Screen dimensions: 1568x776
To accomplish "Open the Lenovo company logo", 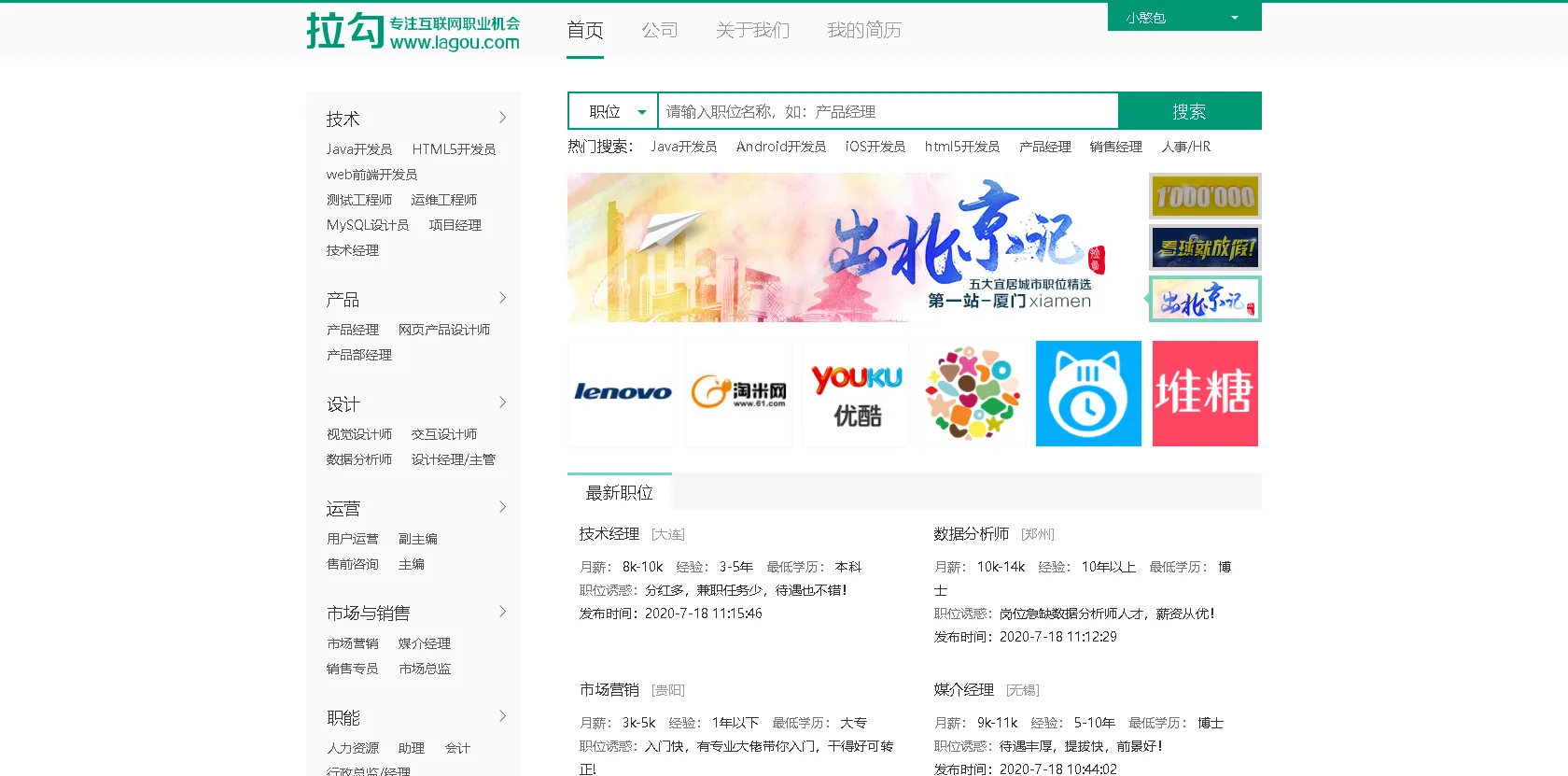I will click(623, 393).
